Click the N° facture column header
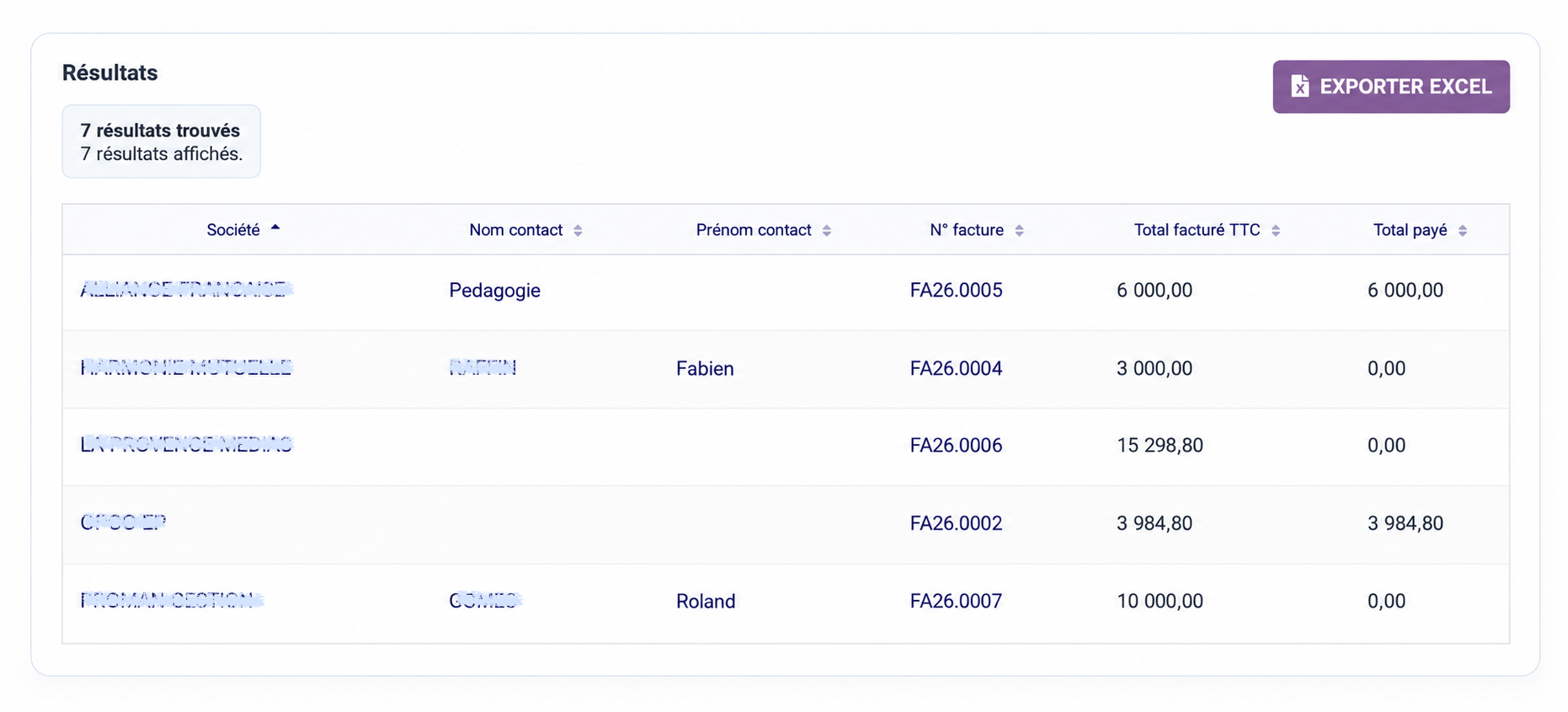This screenshot has height=712, width=1568. (967, 230)
